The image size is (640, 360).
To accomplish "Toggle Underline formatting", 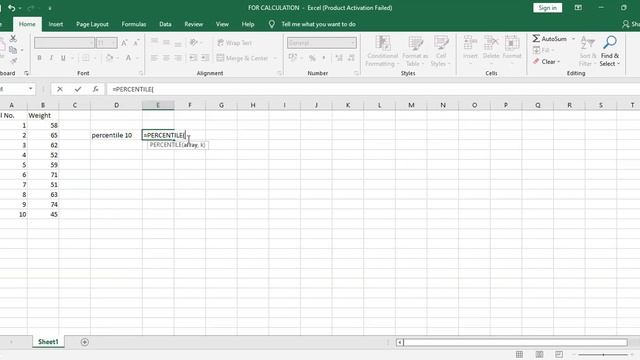I will click(x=63, y=58).
